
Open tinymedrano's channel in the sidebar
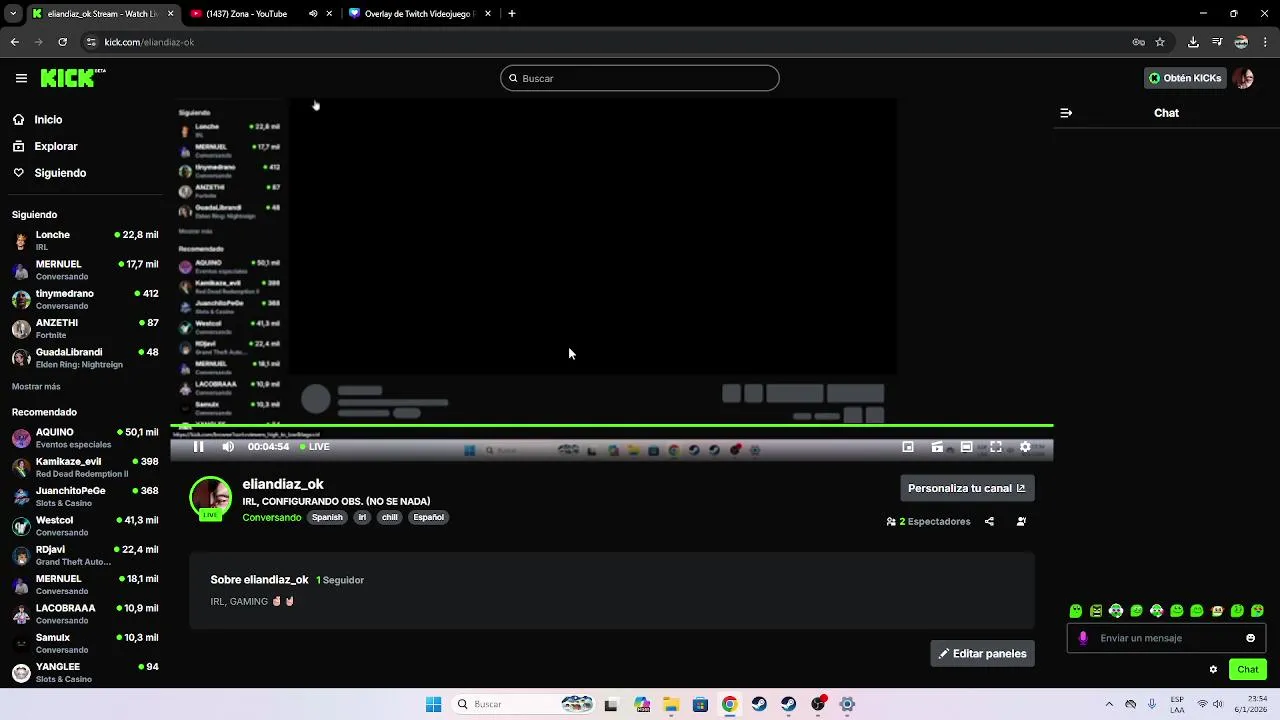click(x=85, y=299)
